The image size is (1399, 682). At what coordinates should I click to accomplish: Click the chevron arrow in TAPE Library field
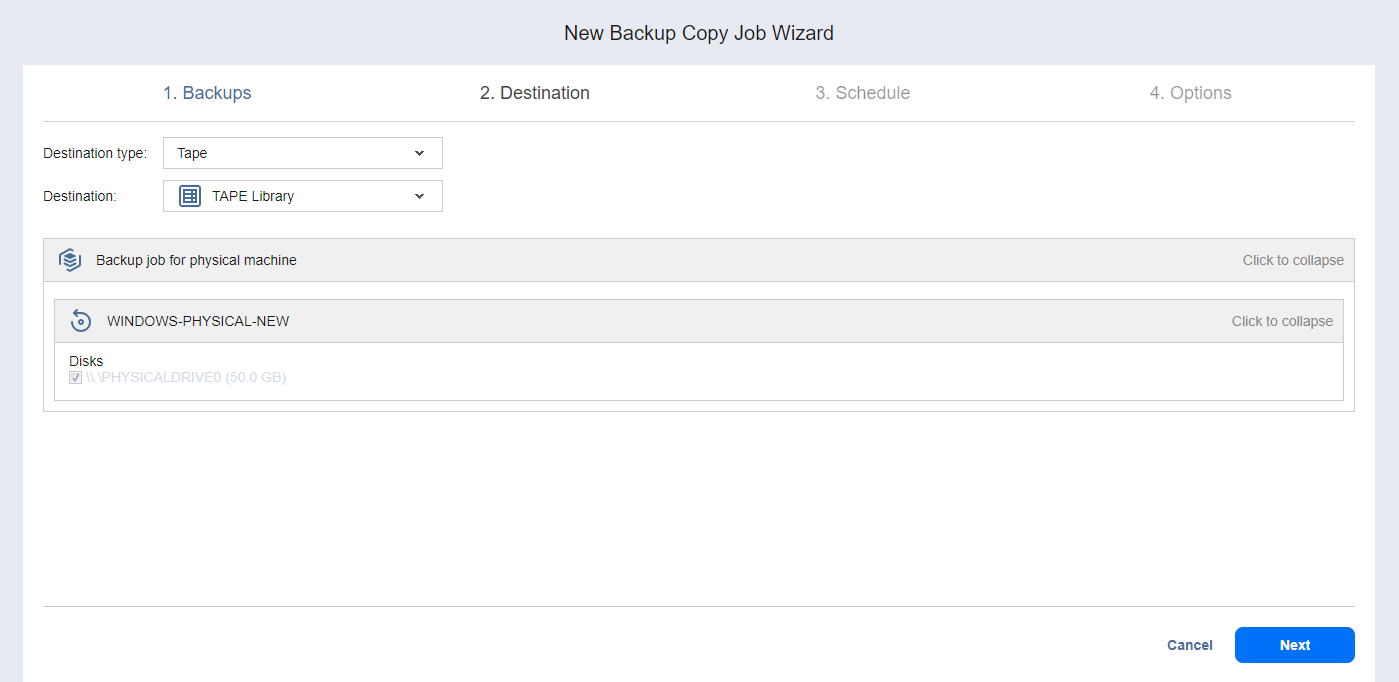pyautogui.click(x=419, y=196)
